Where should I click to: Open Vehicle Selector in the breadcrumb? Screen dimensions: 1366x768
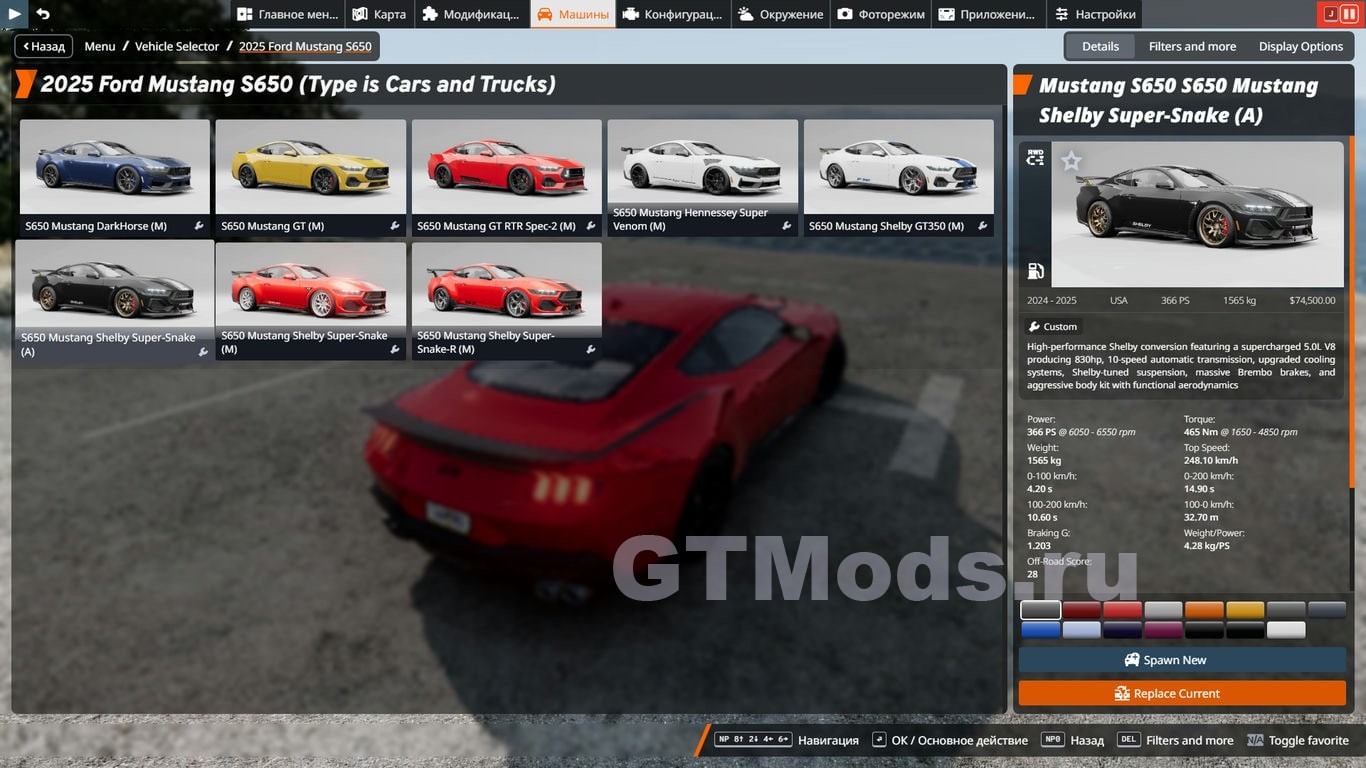(x=177, y=46)
